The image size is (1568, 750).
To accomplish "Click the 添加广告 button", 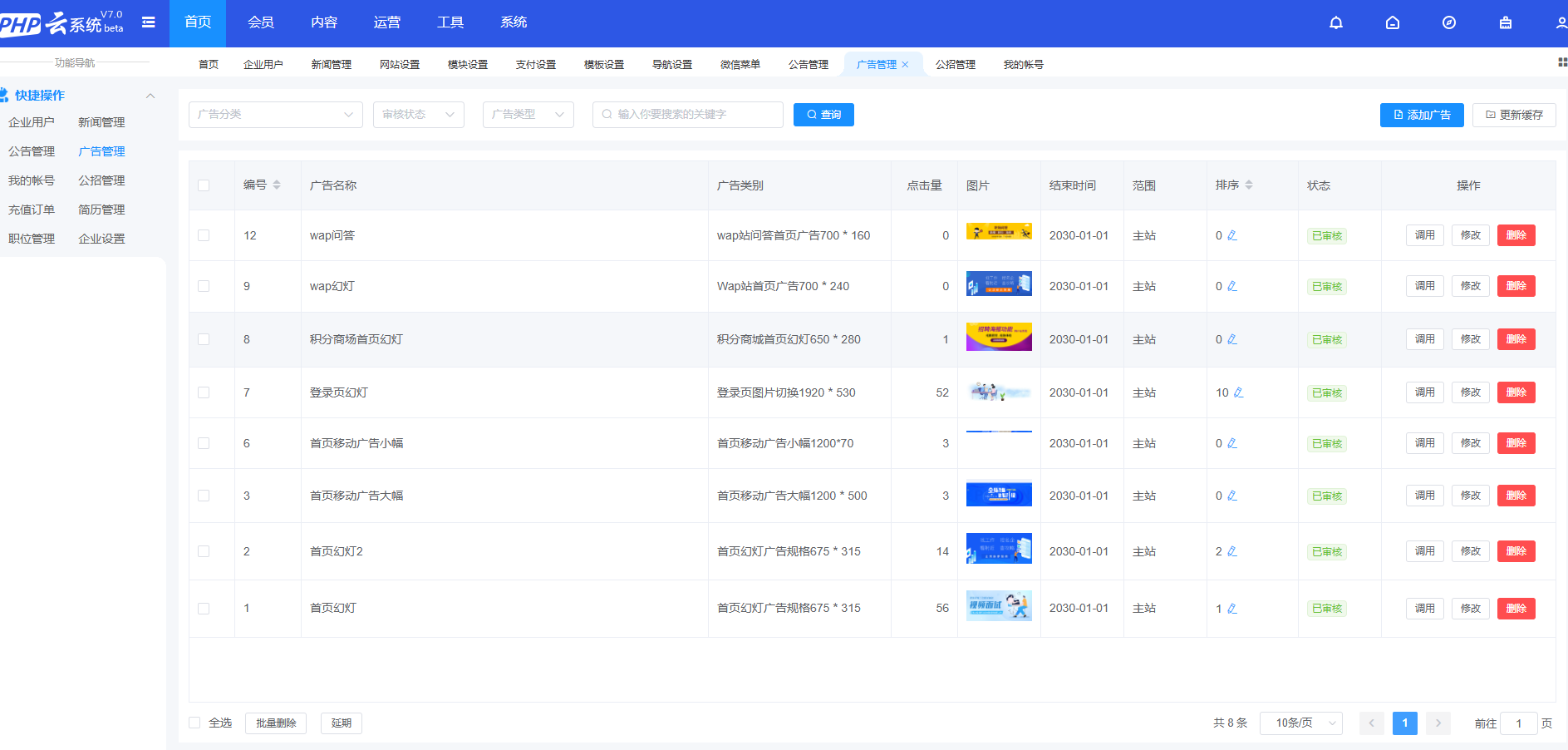I will click(x=1421, y=115).
